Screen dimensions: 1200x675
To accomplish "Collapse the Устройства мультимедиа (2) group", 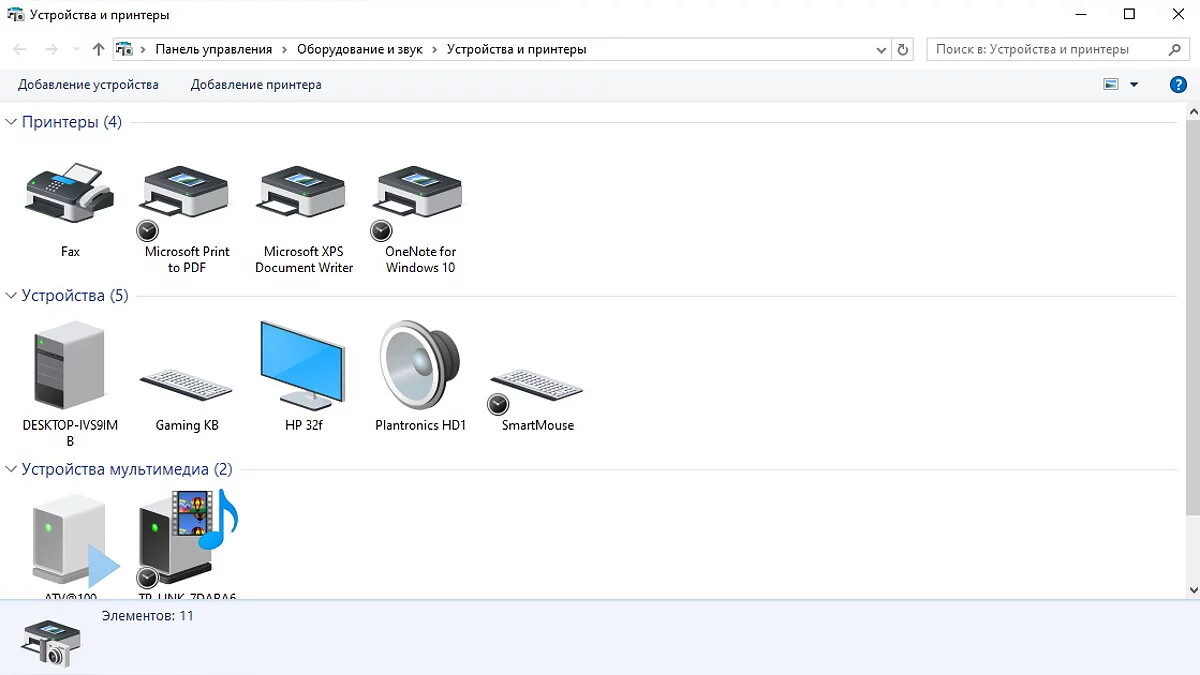I will (x=11, y=470).
